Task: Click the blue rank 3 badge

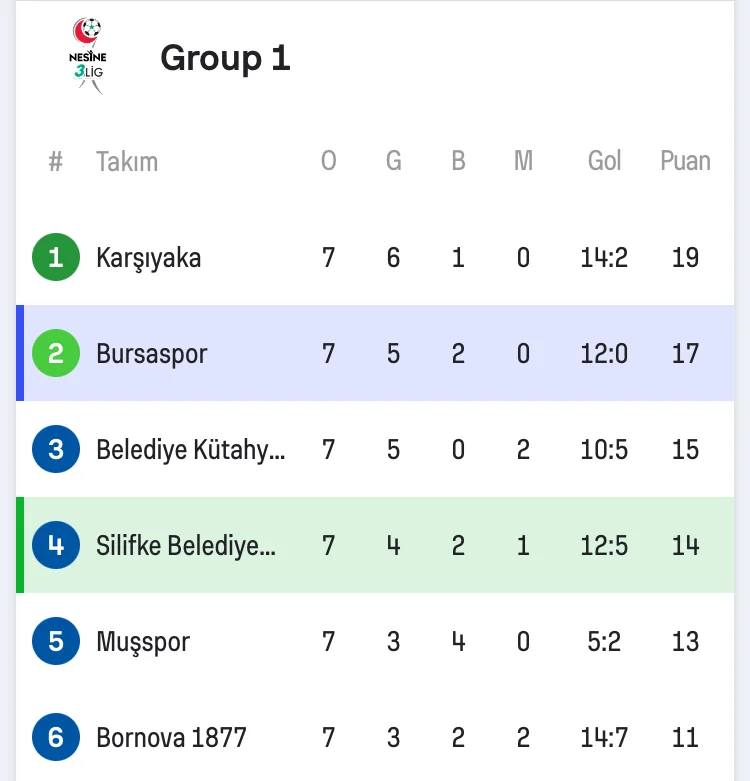Action: pyautogui.click(x=55, y=450)
